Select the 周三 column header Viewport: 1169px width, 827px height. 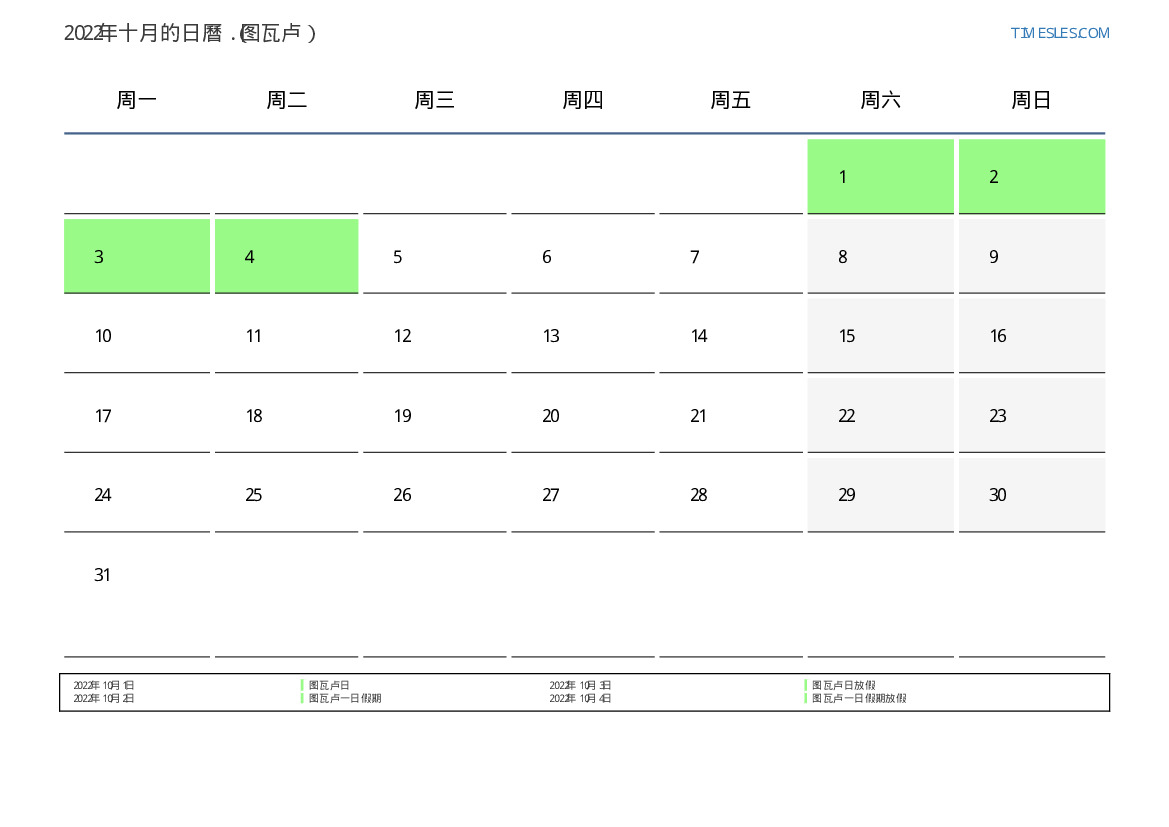pyautogui.click(x=435, y=100)
